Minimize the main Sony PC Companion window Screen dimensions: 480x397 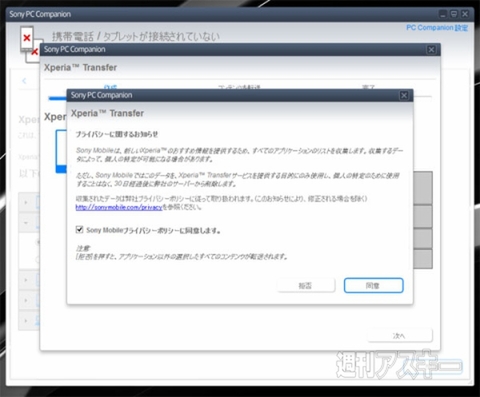click(x=443, y=14)
